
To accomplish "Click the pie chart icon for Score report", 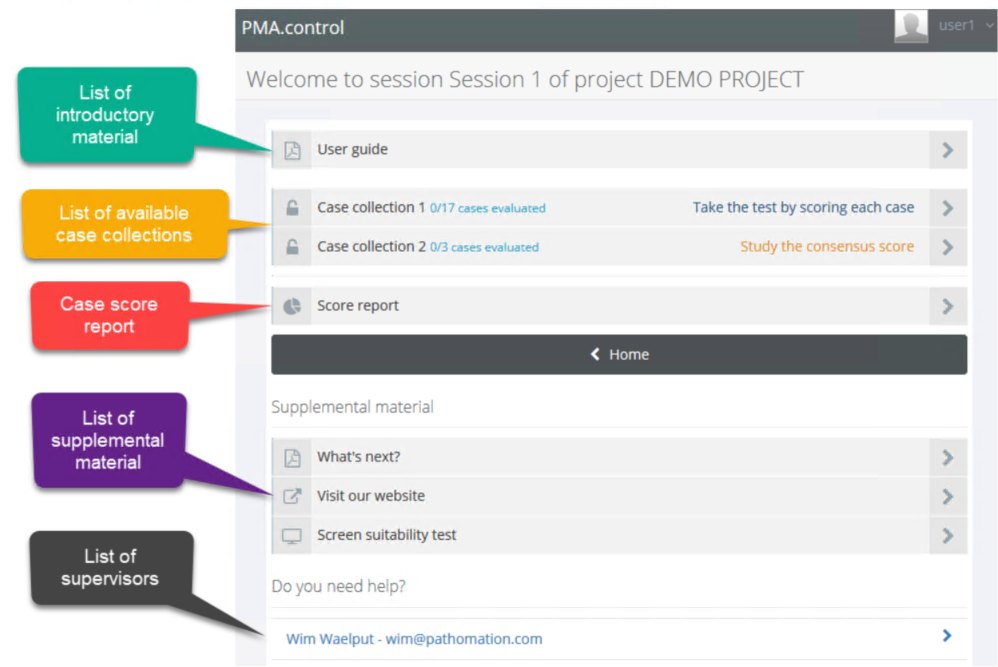I will 292,306.
